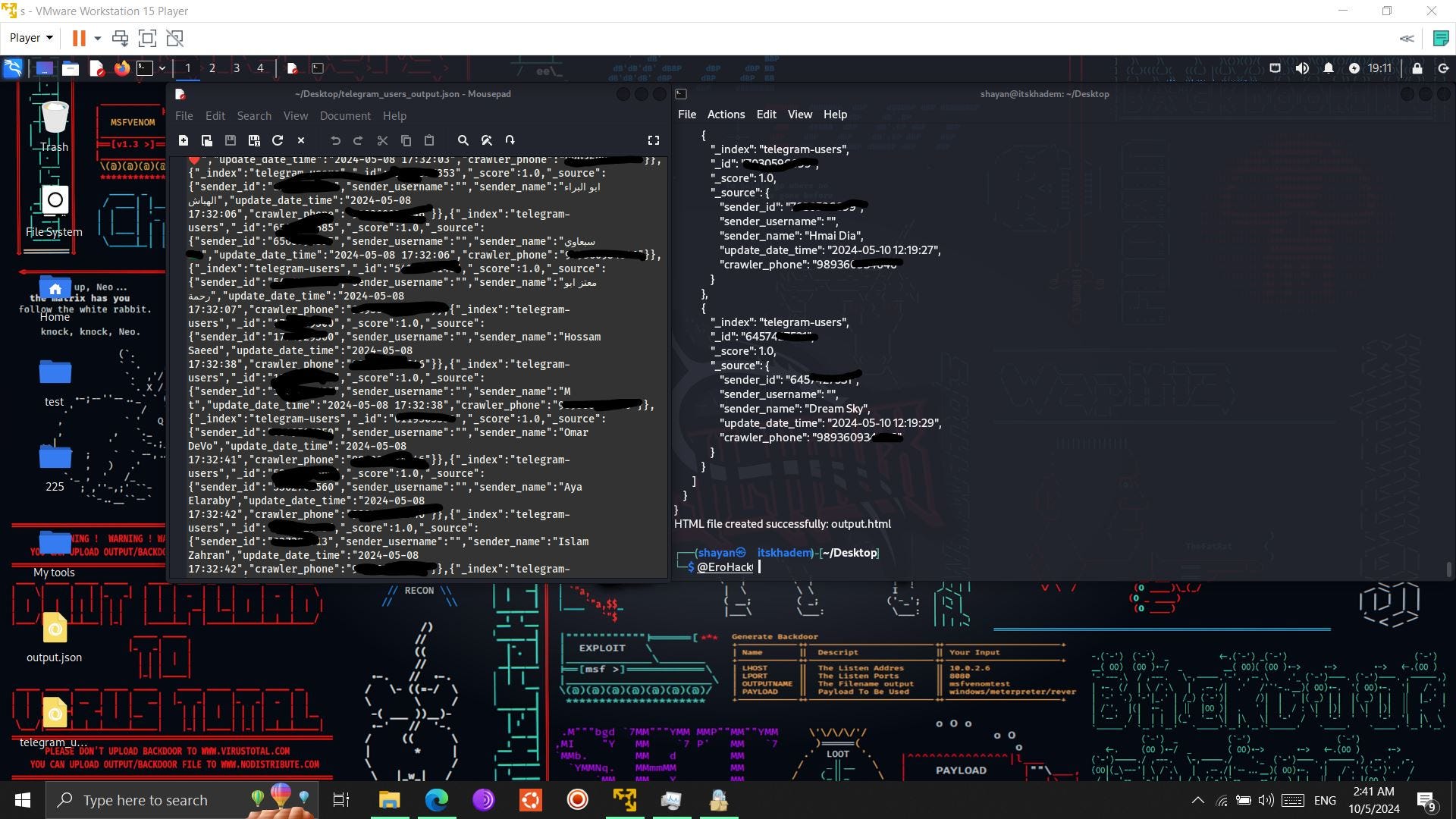Open the Player menu dropdown
The image size is (1456, 819).
[31, 38]
